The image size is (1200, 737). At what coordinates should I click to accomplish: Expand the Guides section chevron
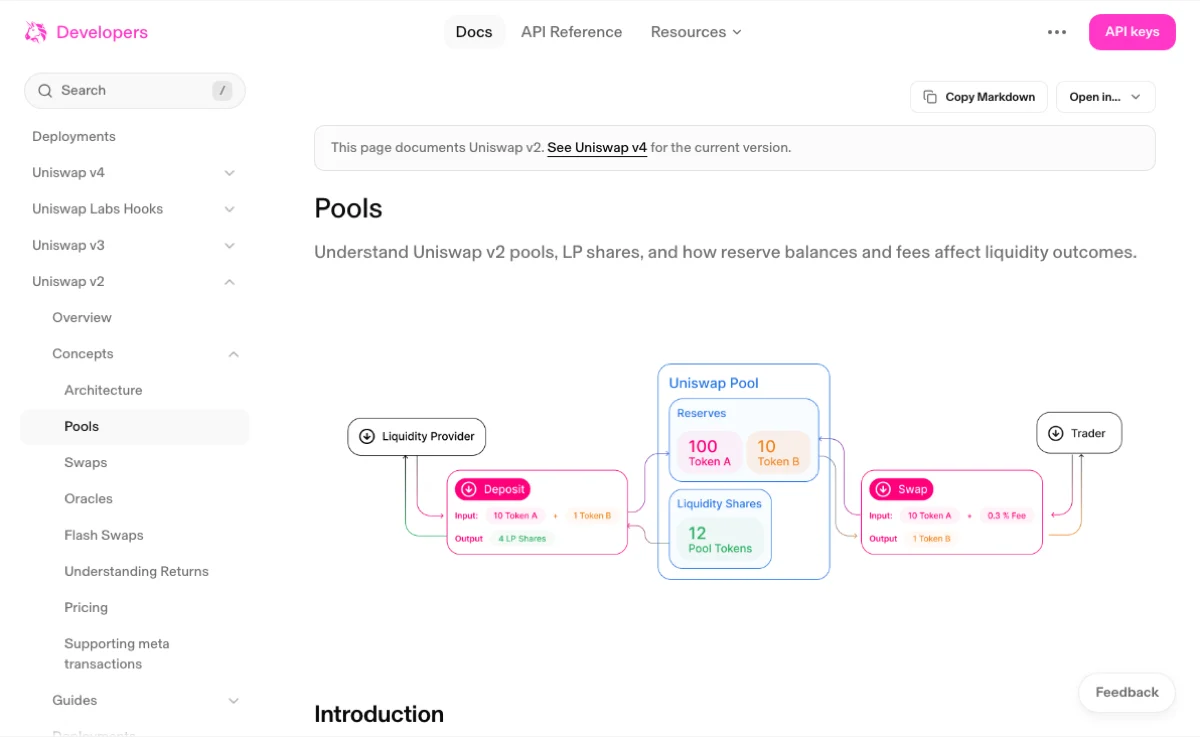tap(233, 700)
